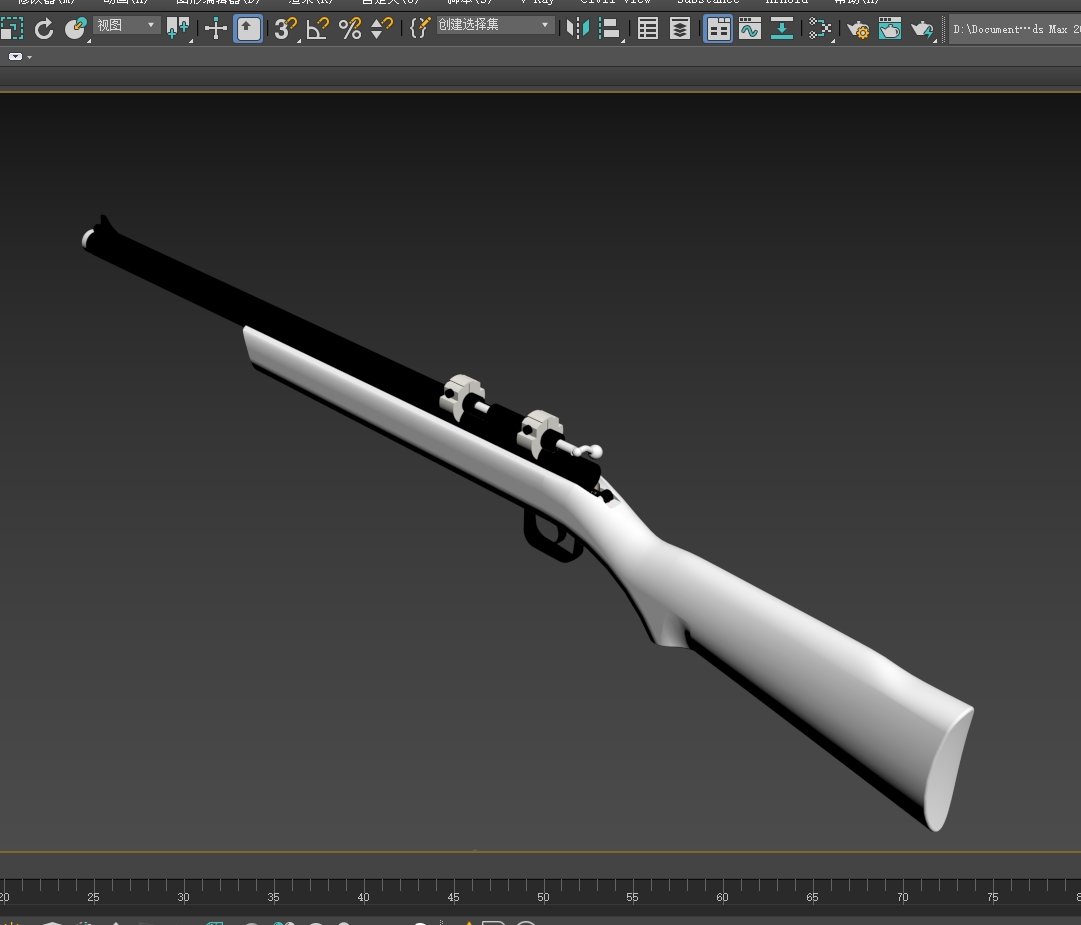Open the Schematic View

(x=782, y=29)
